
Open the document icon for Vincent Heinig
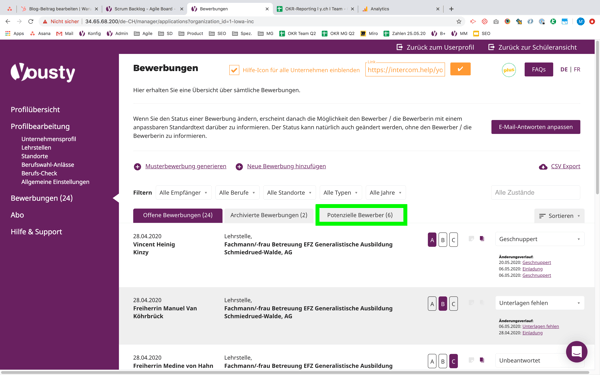click(x=482, y=239)
